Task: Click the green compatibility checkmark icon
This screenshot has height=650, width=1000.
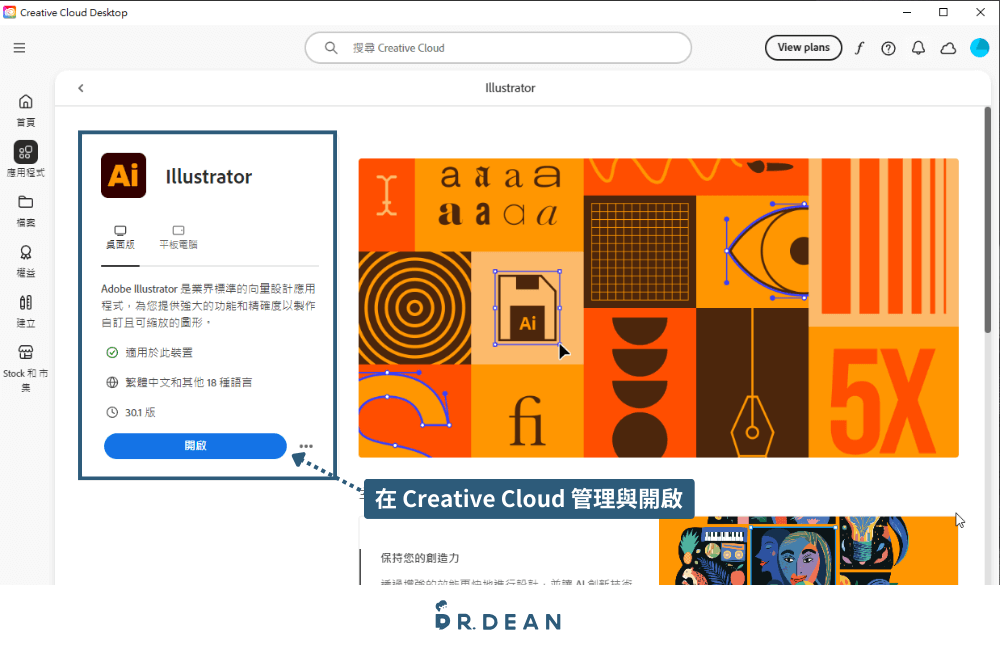Action: pos(112,352)
